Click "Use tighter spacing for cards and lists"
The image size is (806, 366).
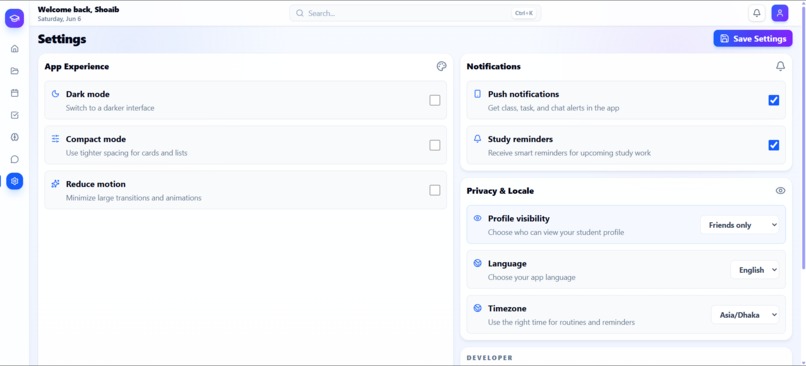point(126,153)
